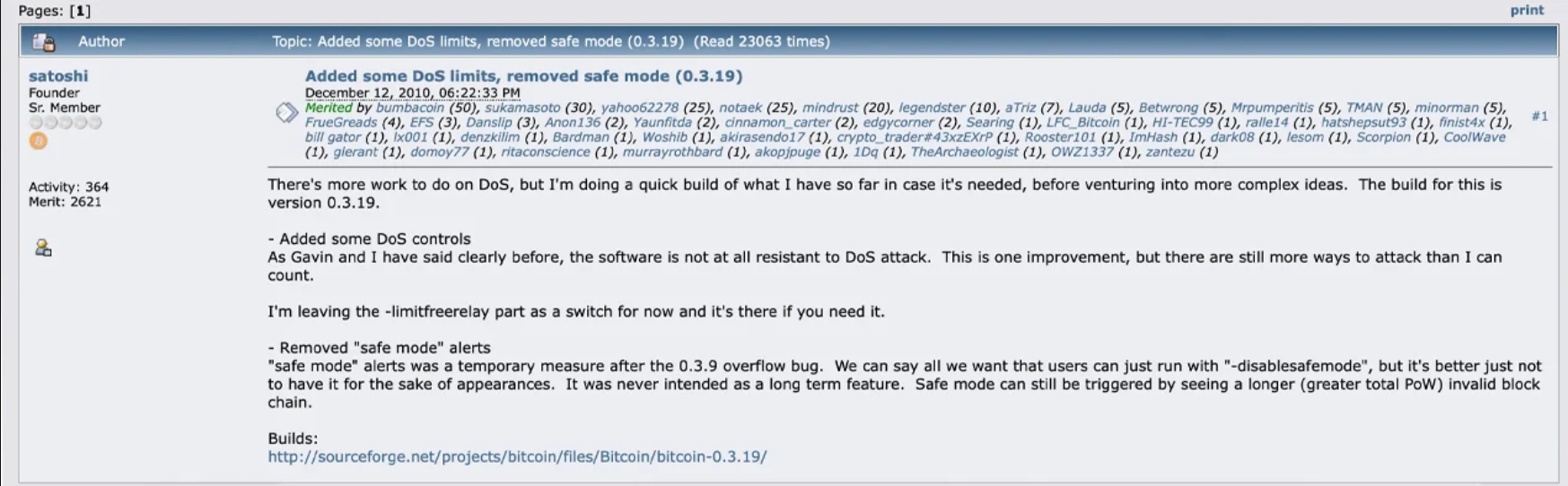Click the #1 post number link
This screenshot has height=486, width=1568.
pos(1539,116)
